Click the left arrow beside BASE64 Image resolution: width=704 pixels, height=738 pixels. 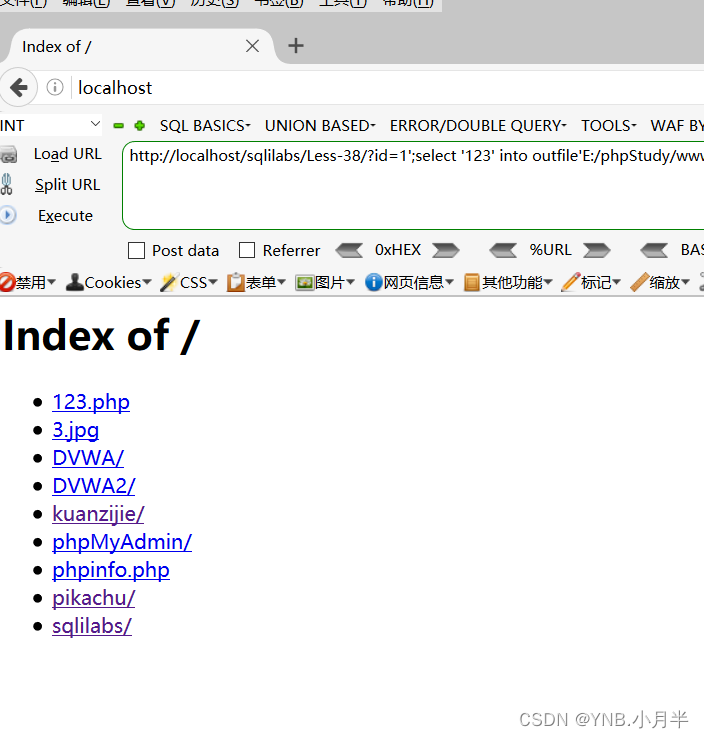[654, 250]
